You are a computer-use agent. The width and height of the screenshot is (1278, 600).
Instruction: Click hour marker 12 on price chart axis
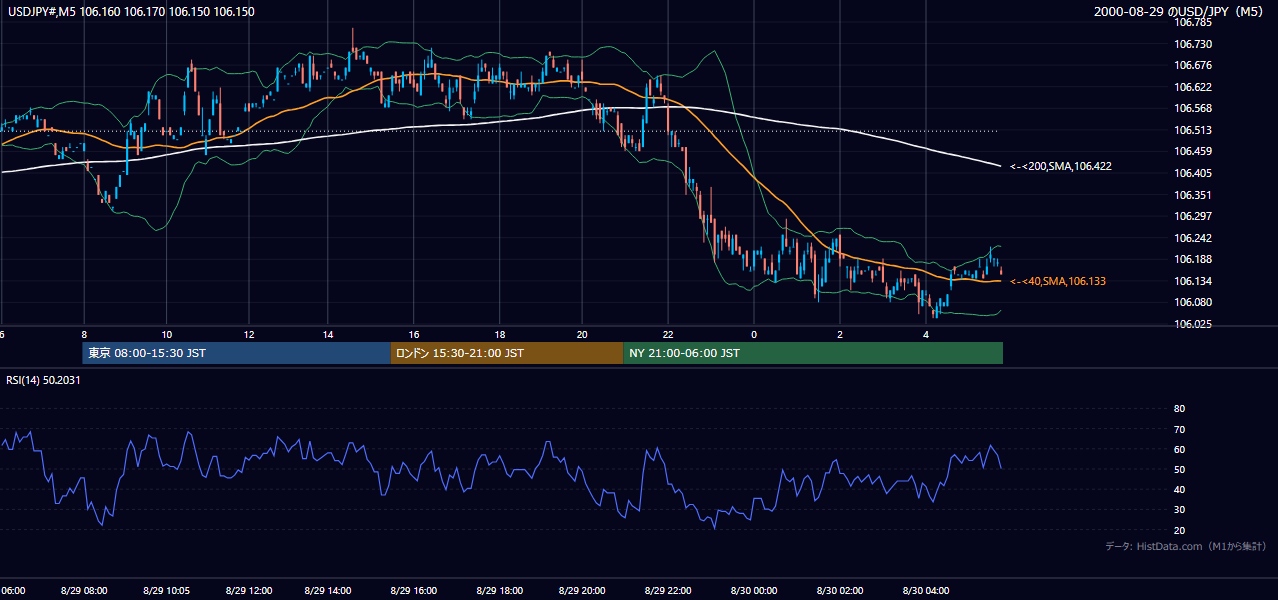click(x=249, y=334)
